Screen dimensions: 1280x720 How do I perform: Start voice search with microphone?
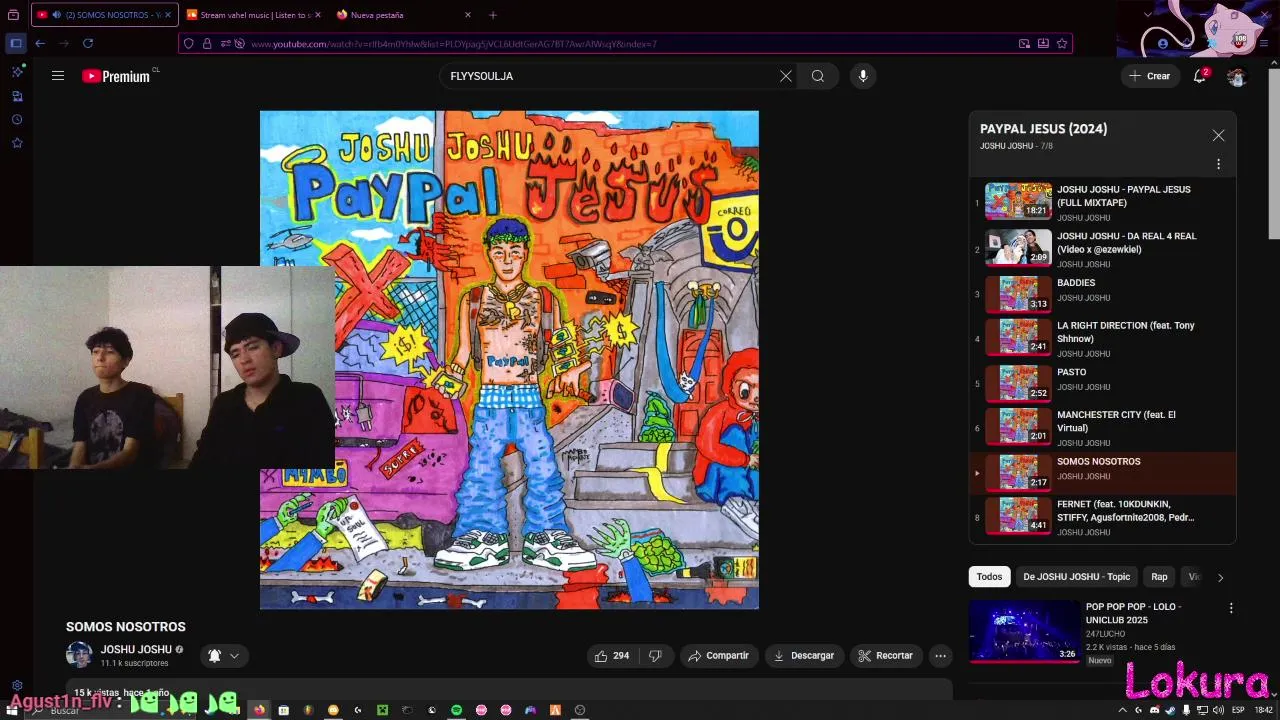pos(863,76)
